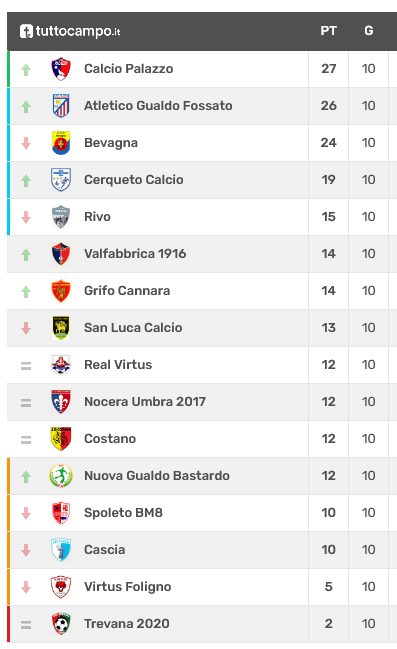This screenshot has height=649, width=397.
Task: Open the Nocera Umbra 2017 team link
Action: click(145, 401)
